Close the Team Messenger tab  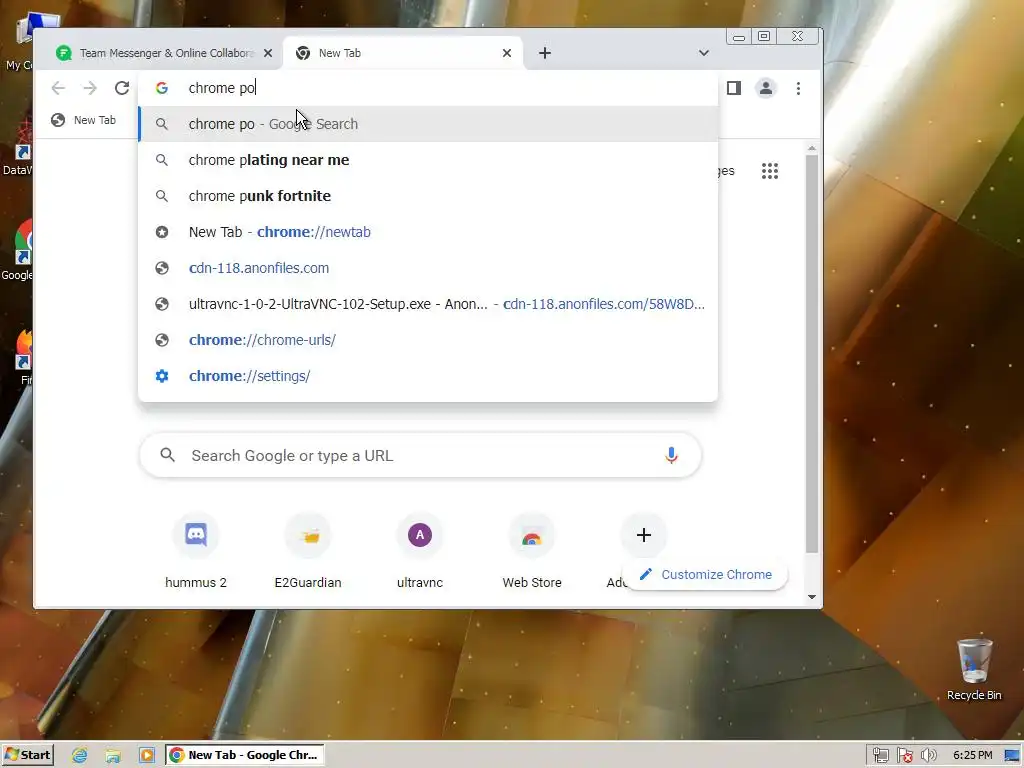tap(268, 53)
